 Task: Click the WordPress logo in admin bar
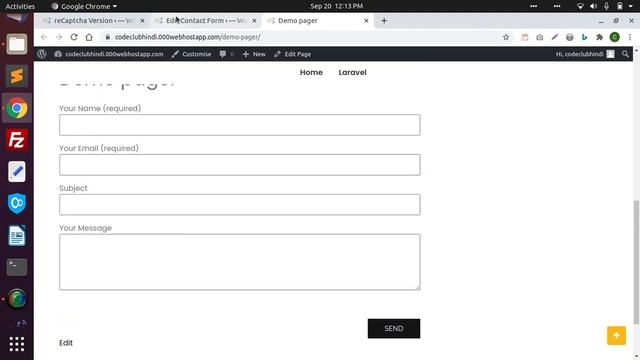(x=42, y=54)
